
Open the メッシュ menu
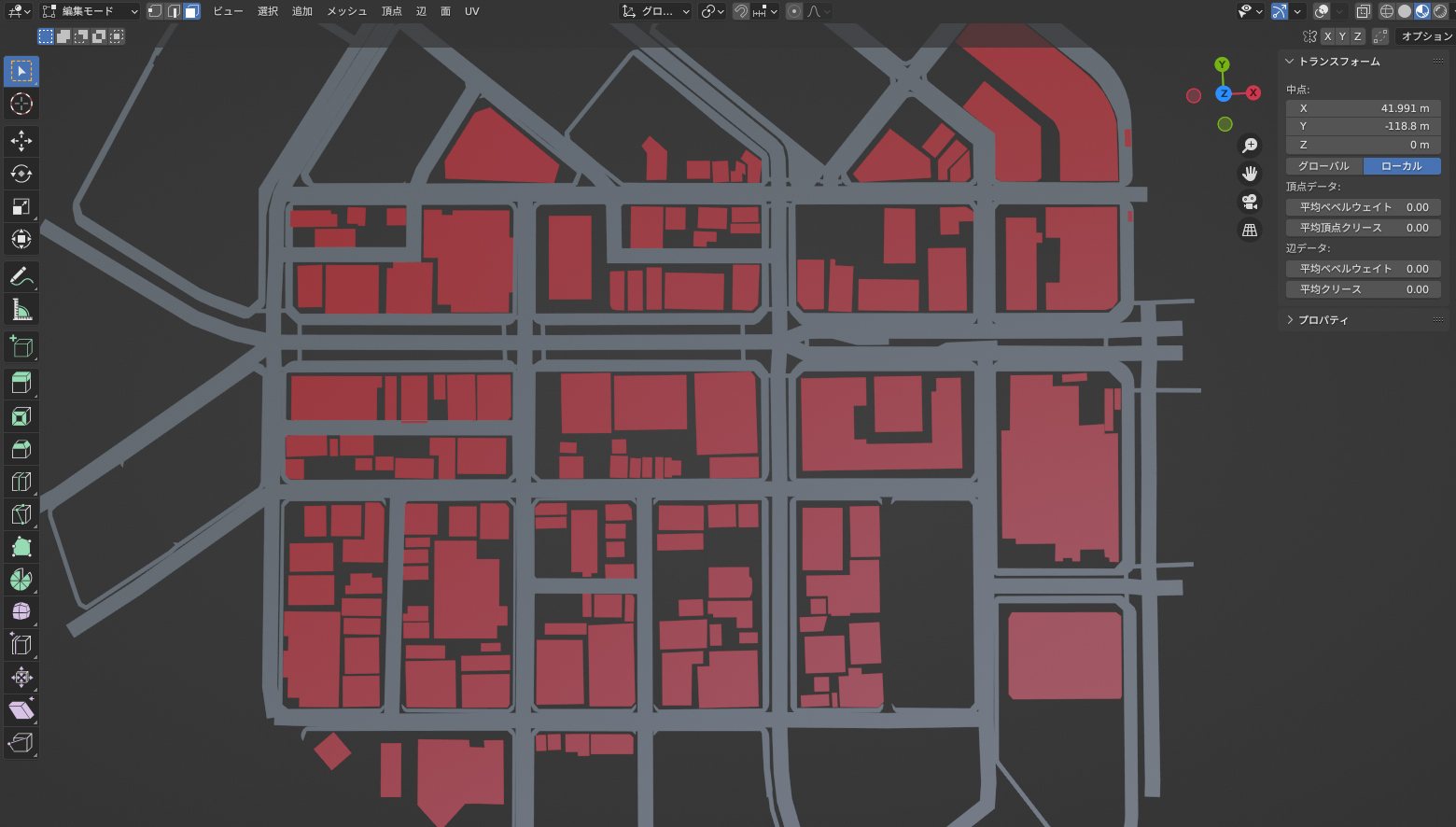pyautogui.click(x=346, y=11)
